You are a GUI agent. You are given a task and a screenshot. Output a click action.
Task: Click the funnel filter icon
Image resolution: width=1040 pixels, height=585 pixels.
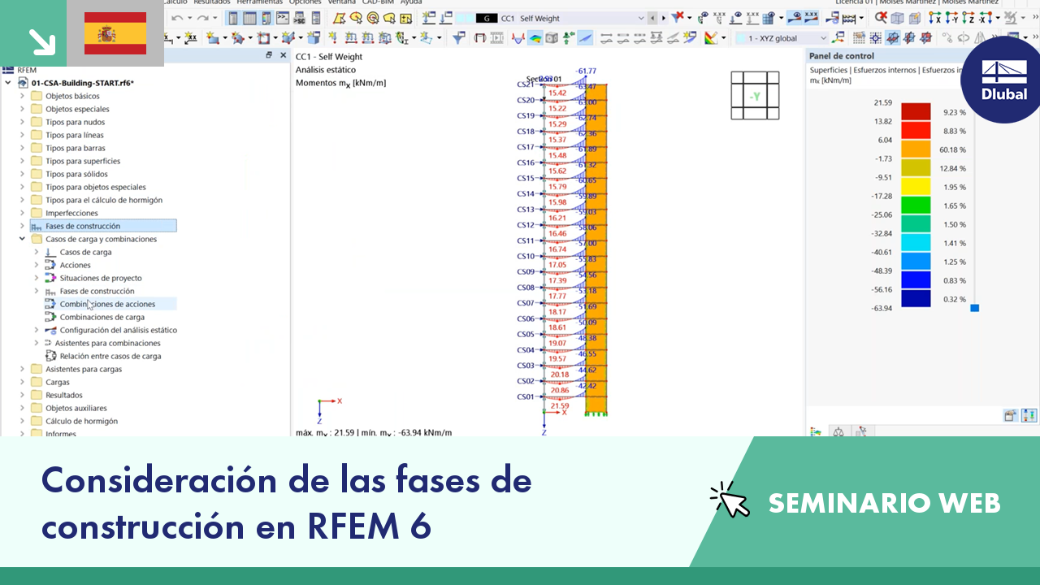coord(458,38)
